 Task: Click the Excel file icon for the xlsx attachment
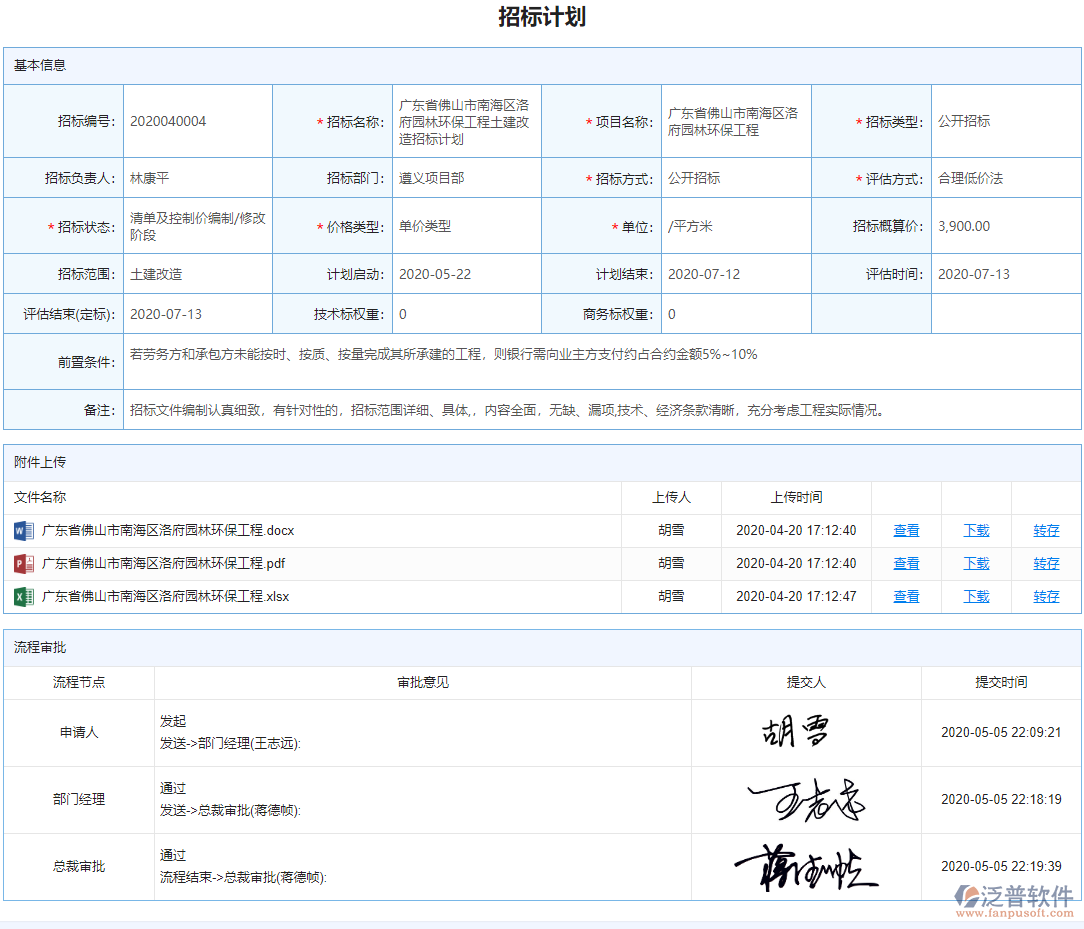(23, 596)
